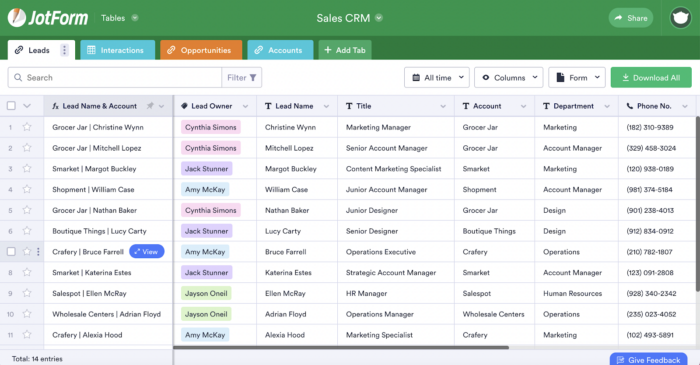This screenshot has height=365, width=700.
Task: Expand the selection options chevron beside header checkbox
Action: (27, 106)
